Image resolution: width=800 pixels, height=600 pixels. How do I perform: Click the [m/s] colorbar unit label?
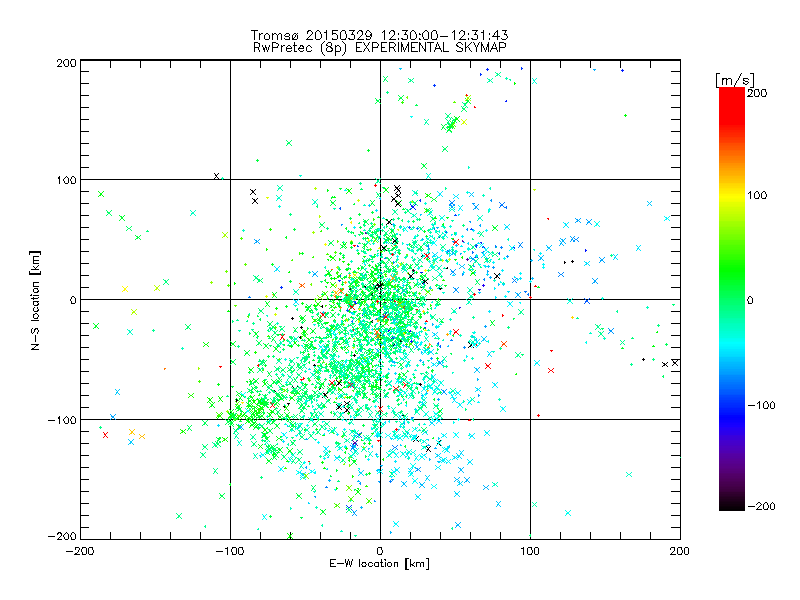(x=735, y=80)
